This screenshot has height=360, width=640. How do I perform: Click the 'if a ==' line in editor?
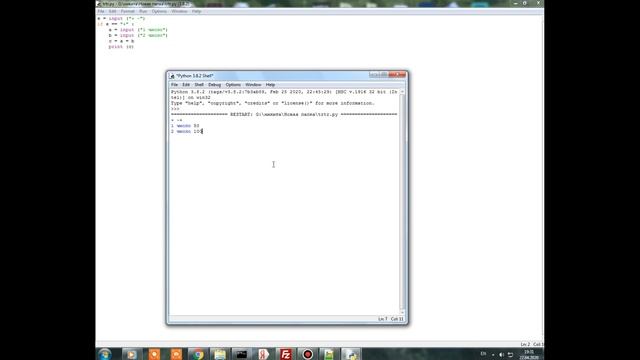click(x=116, y=24)
